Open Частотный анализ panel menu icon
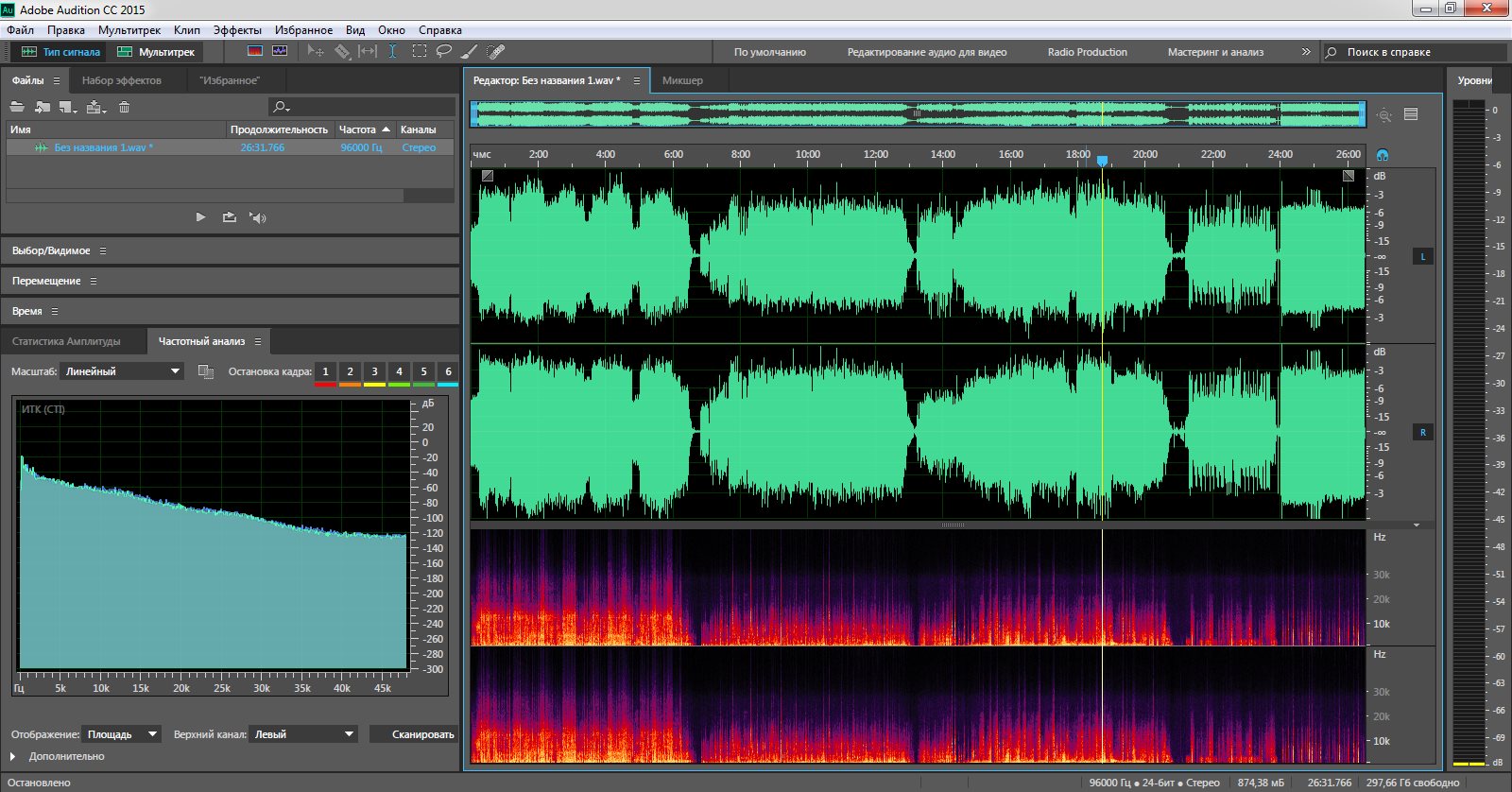 click(x=258, y=341)
